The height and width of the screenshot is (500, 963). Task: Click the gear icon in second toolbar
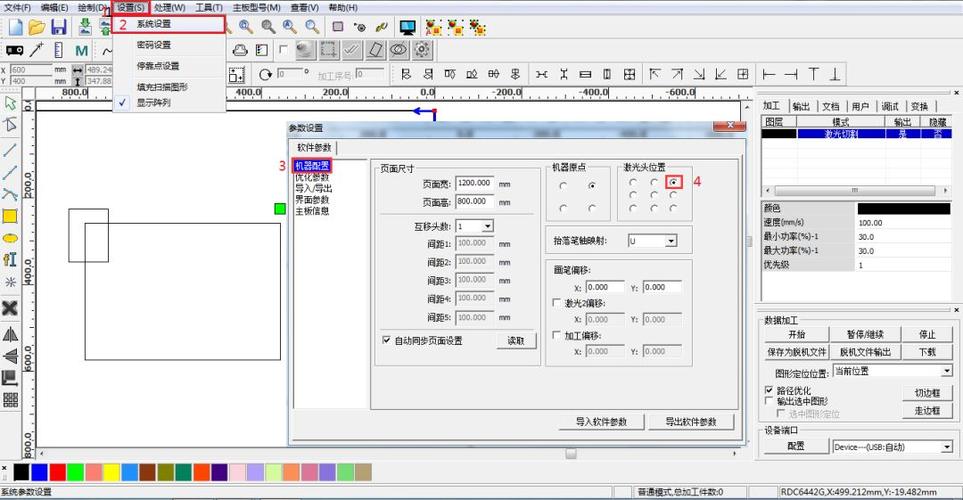click(422, 50)
